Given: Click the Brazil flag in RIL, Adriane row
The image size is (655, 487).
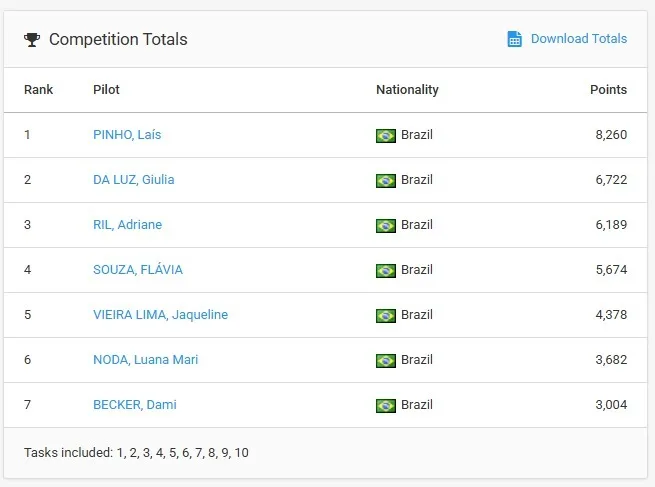Looking at the screenshot, I should coord(386,225).
